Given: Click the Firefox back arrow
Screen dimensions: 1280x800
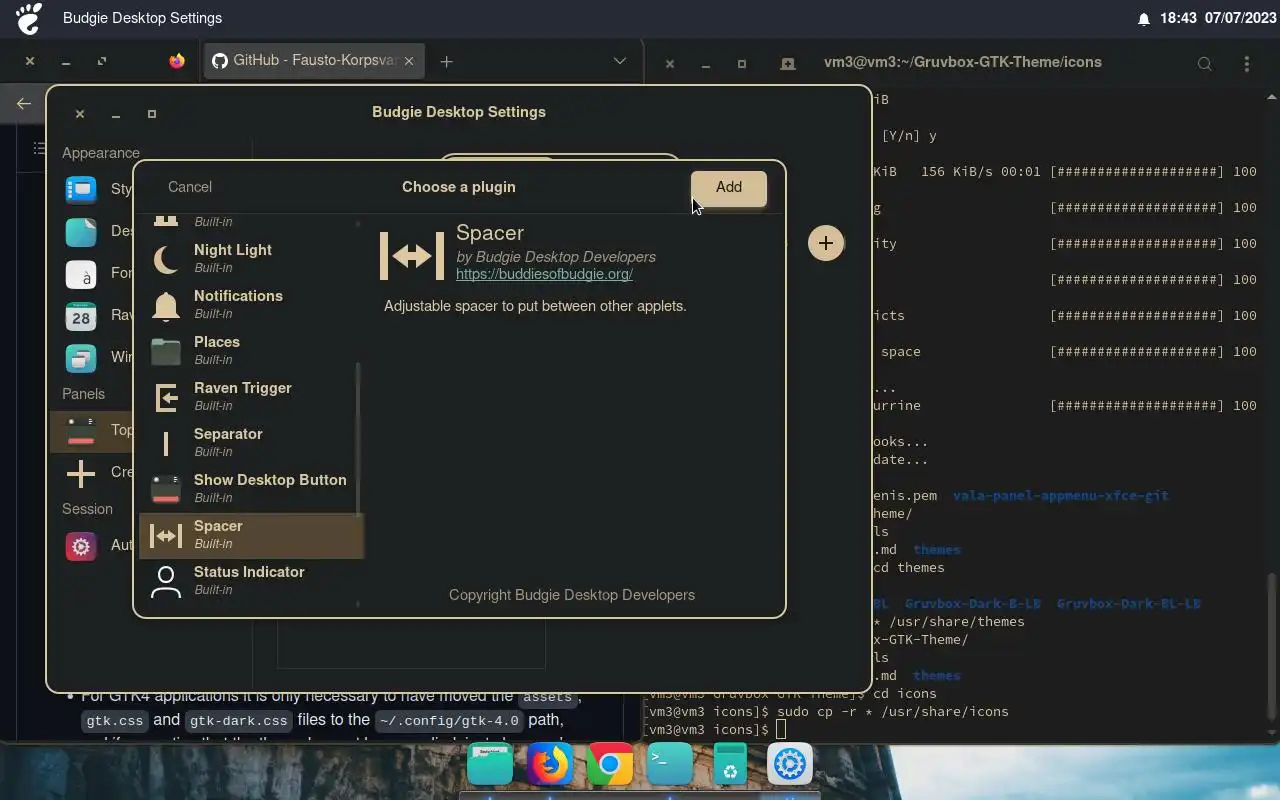Looking at the screenshot, I should tap(24, 103).
